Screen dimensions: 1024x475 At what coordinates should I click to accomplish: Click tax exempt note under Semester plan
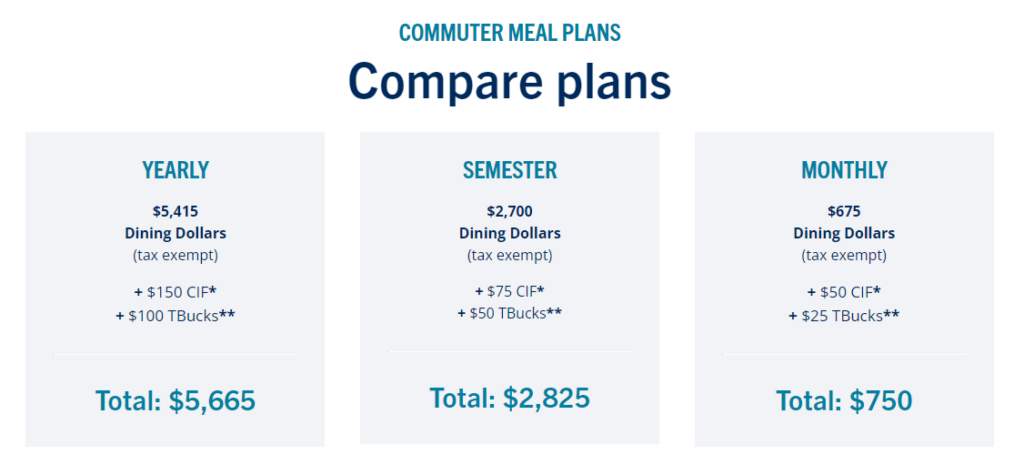point(509,255)
